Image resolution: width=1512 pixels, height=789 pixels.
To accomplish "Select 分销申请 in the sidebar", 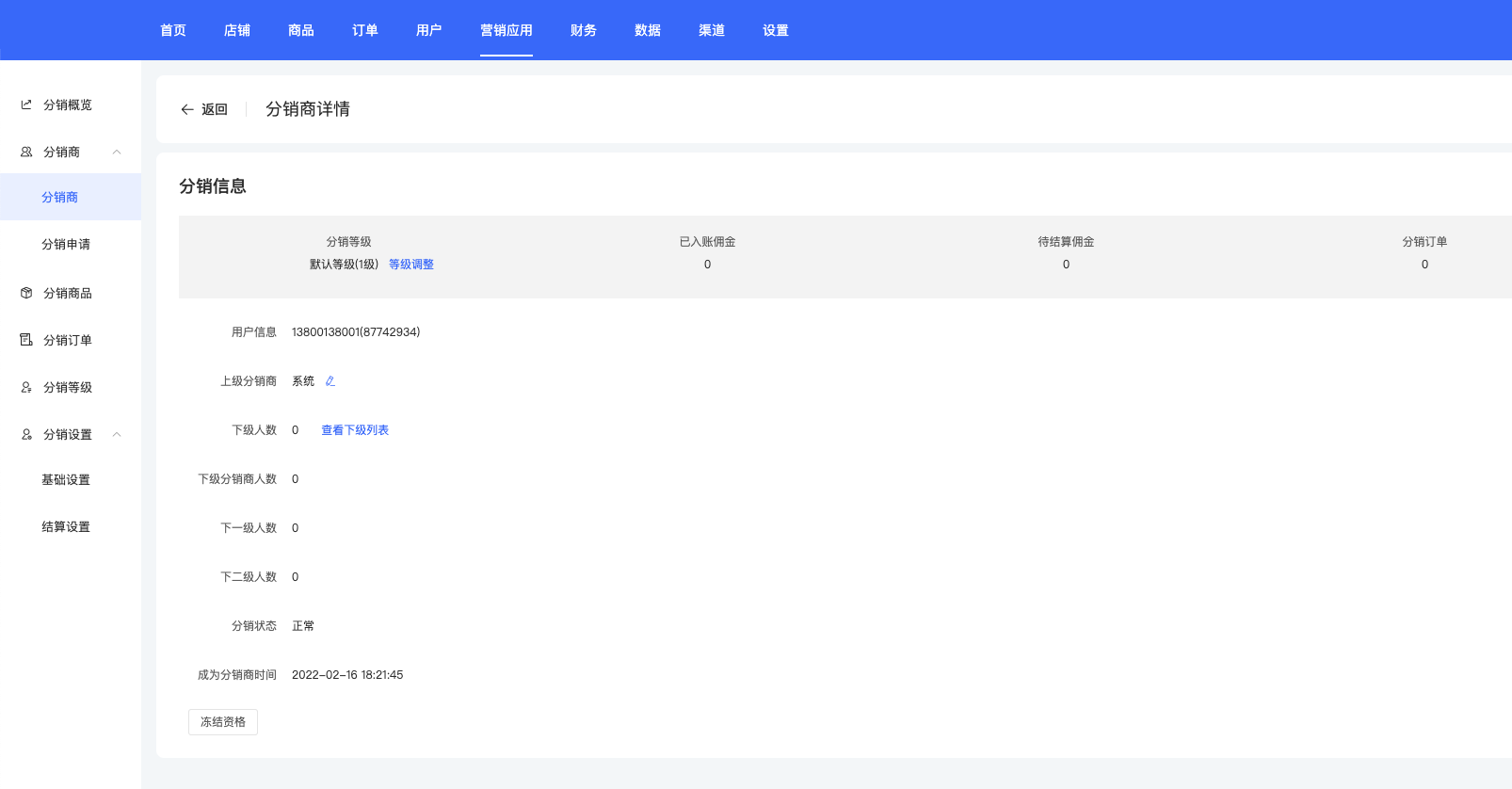I will (x=66, y=244).
